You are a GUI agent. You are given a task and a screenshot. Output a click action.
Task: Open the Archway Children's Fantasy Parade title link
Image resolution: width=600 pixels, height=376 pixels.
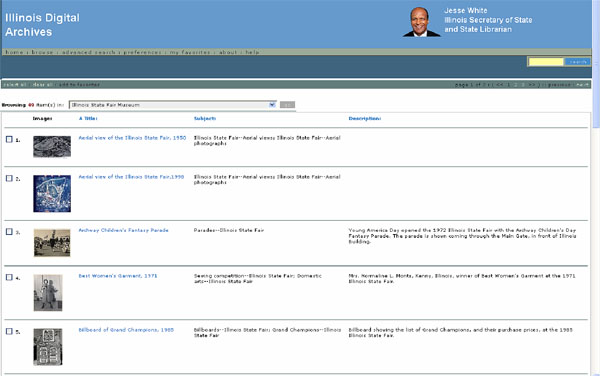click(123, 230)
